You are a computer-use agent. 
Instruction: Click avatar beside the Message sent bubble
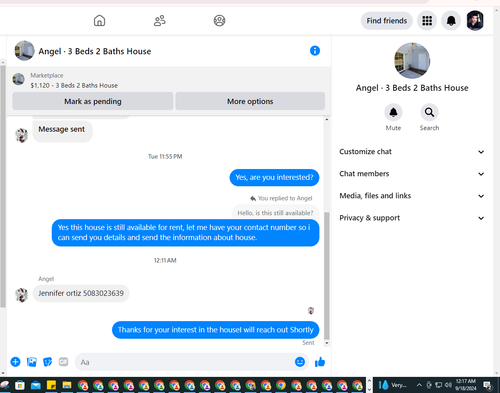pos(22,135)
